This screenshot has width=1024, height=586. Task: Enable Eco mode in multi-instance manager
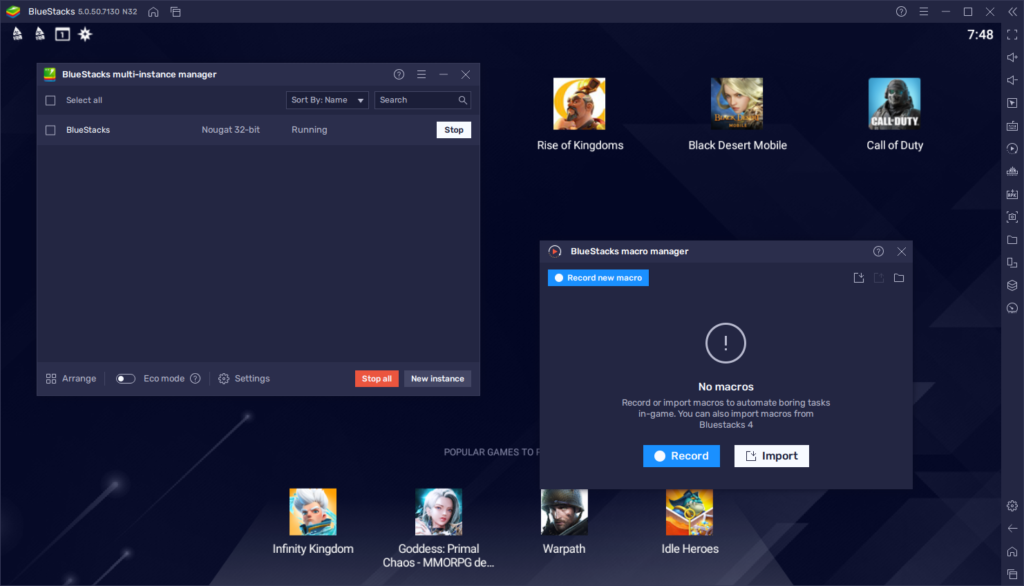(x=124, y=378)
